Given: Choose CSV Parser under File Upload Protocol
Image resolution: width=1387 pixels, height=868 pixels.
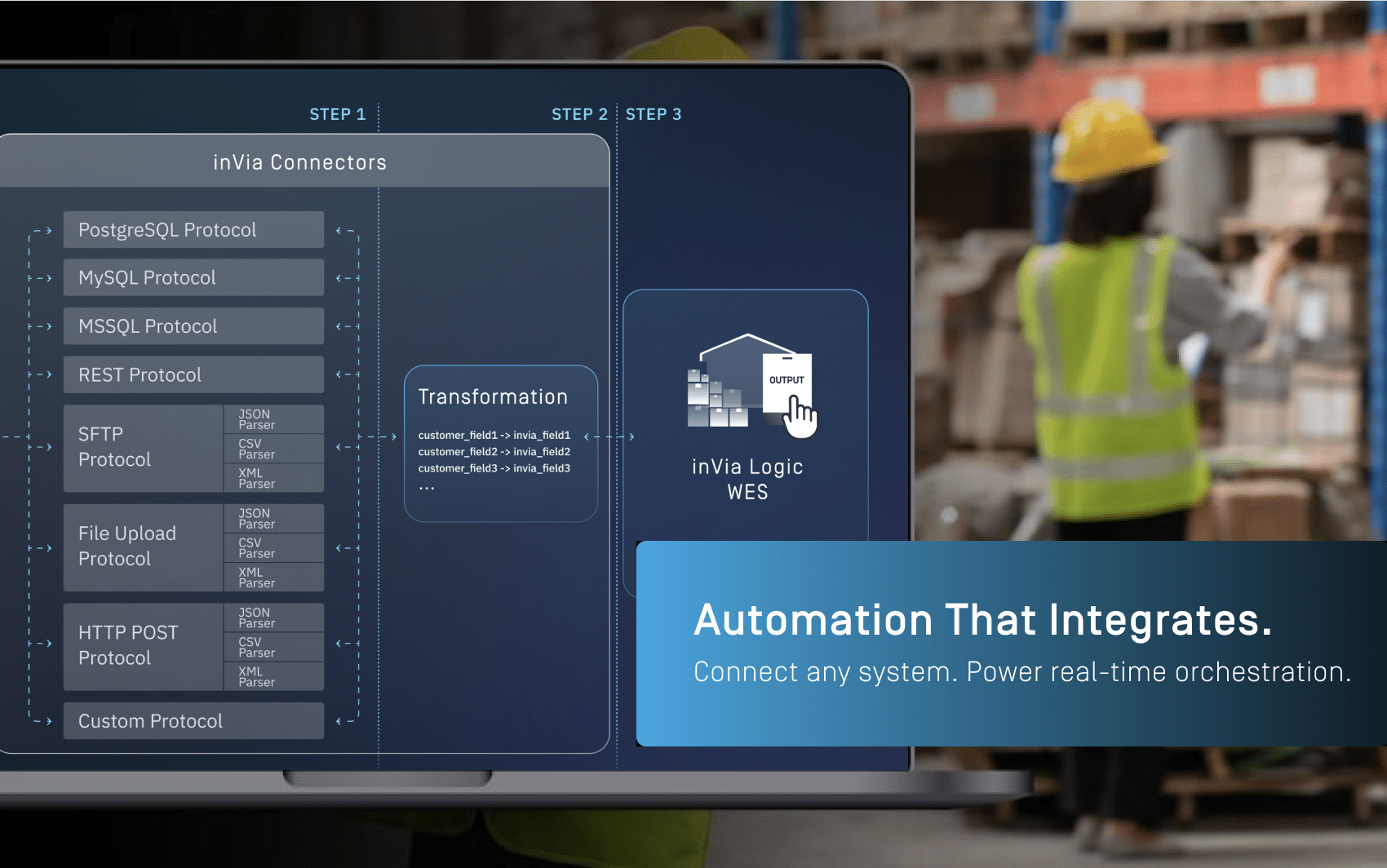Looking at the screenshot, I should (x=274, y=548).
